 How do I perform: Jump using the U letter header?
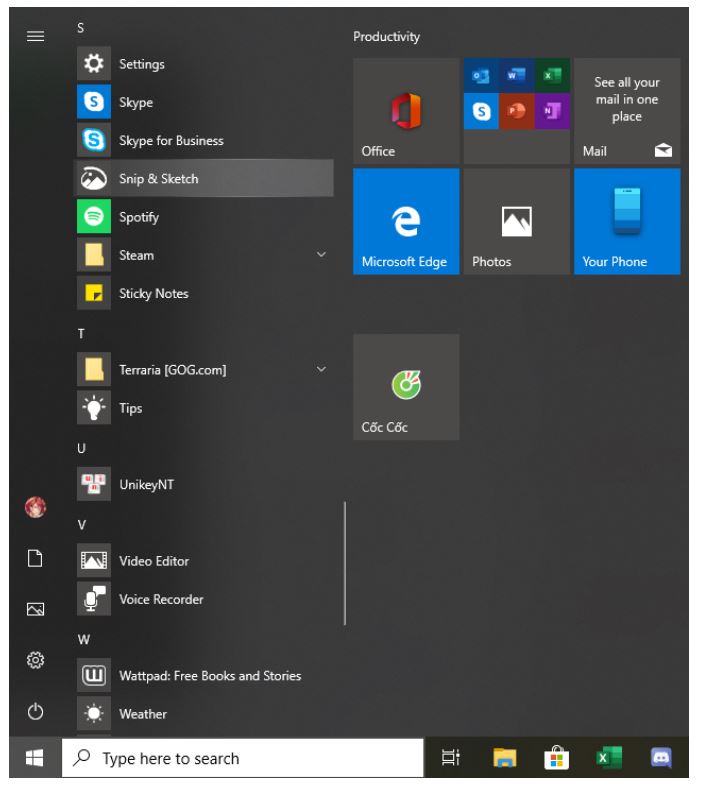[x=81, y=448]
